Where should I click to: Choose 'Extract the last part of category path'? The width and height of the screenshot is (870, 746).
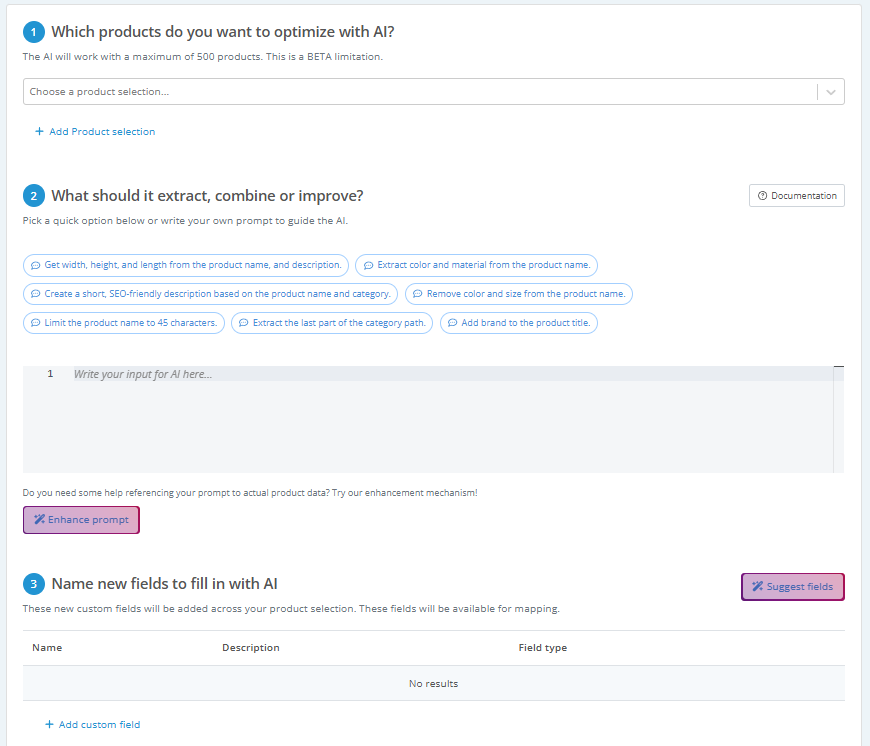tap(332, 323)
